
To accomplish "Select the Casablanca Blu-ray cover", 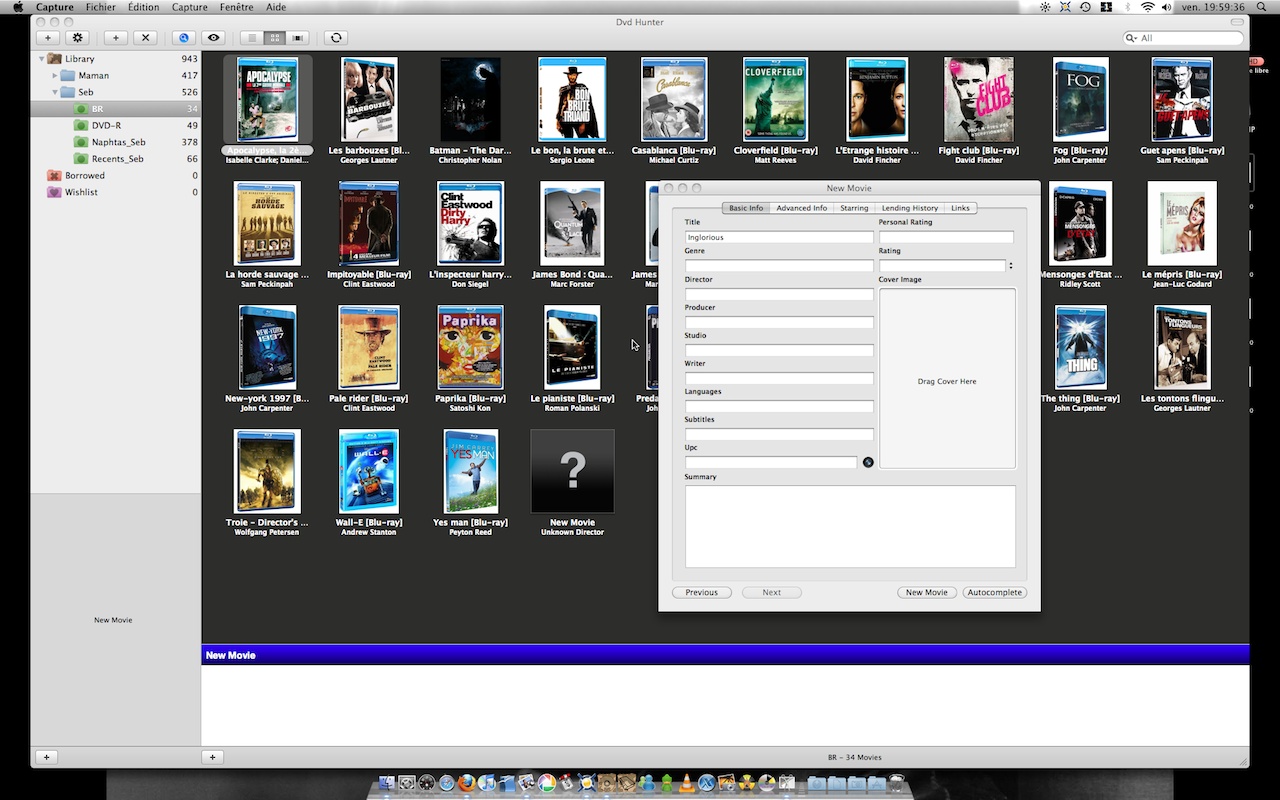I will [x=674, y=99].
